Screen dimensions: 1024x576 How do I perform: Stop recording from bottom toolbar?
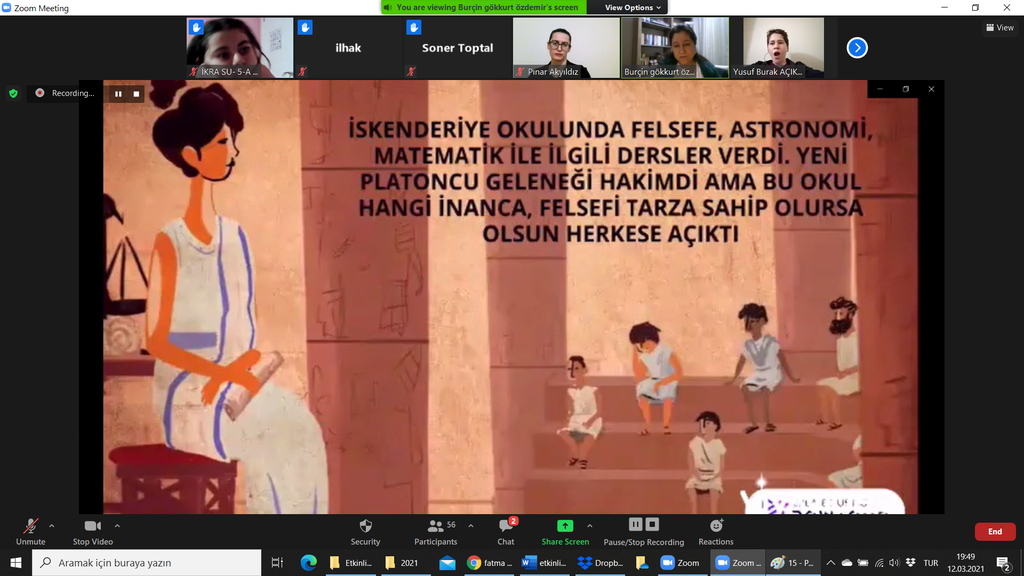[x=652, y=524]
